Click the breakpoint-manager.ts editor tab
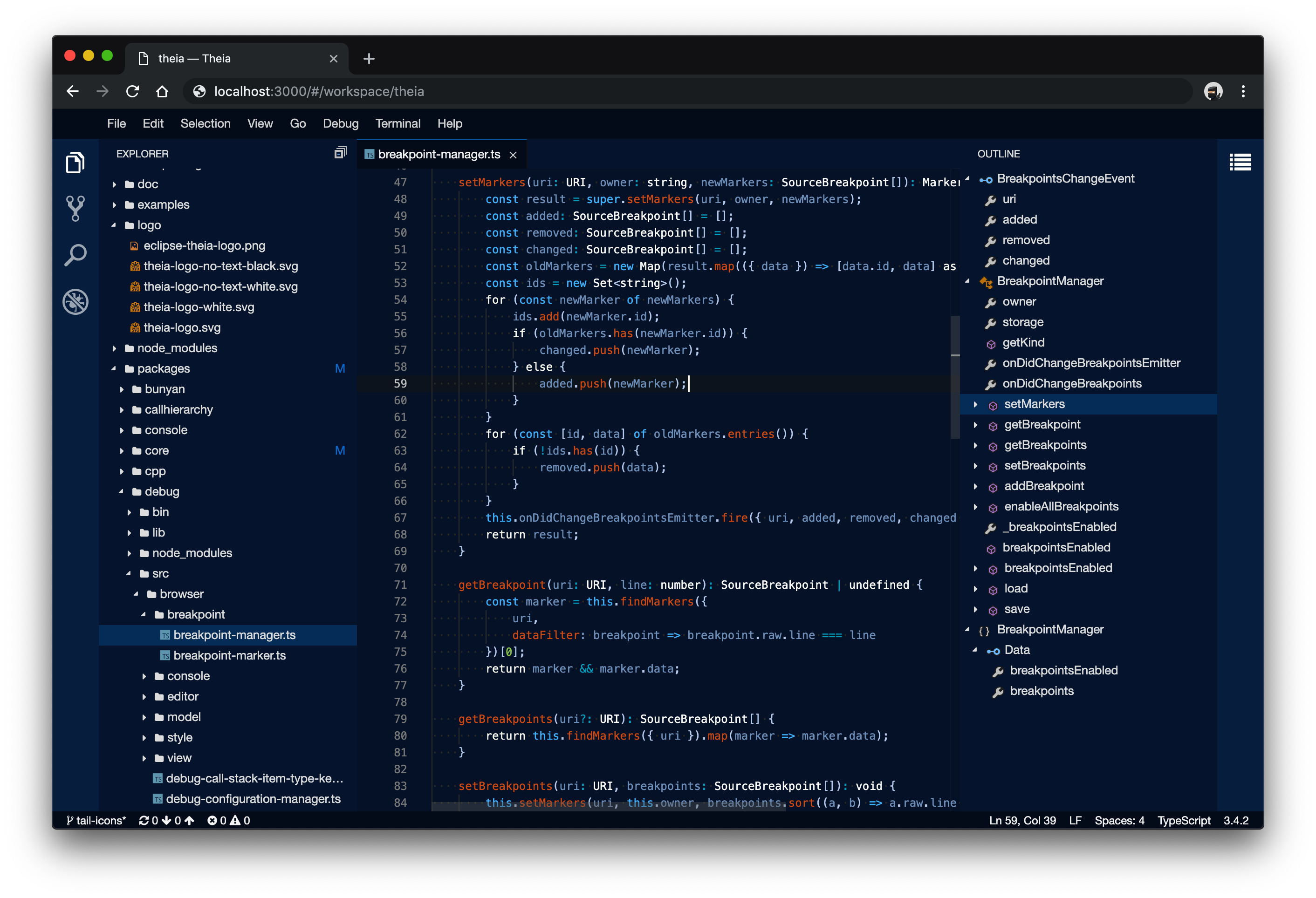 pyautogui.click(x=439, y=155)
